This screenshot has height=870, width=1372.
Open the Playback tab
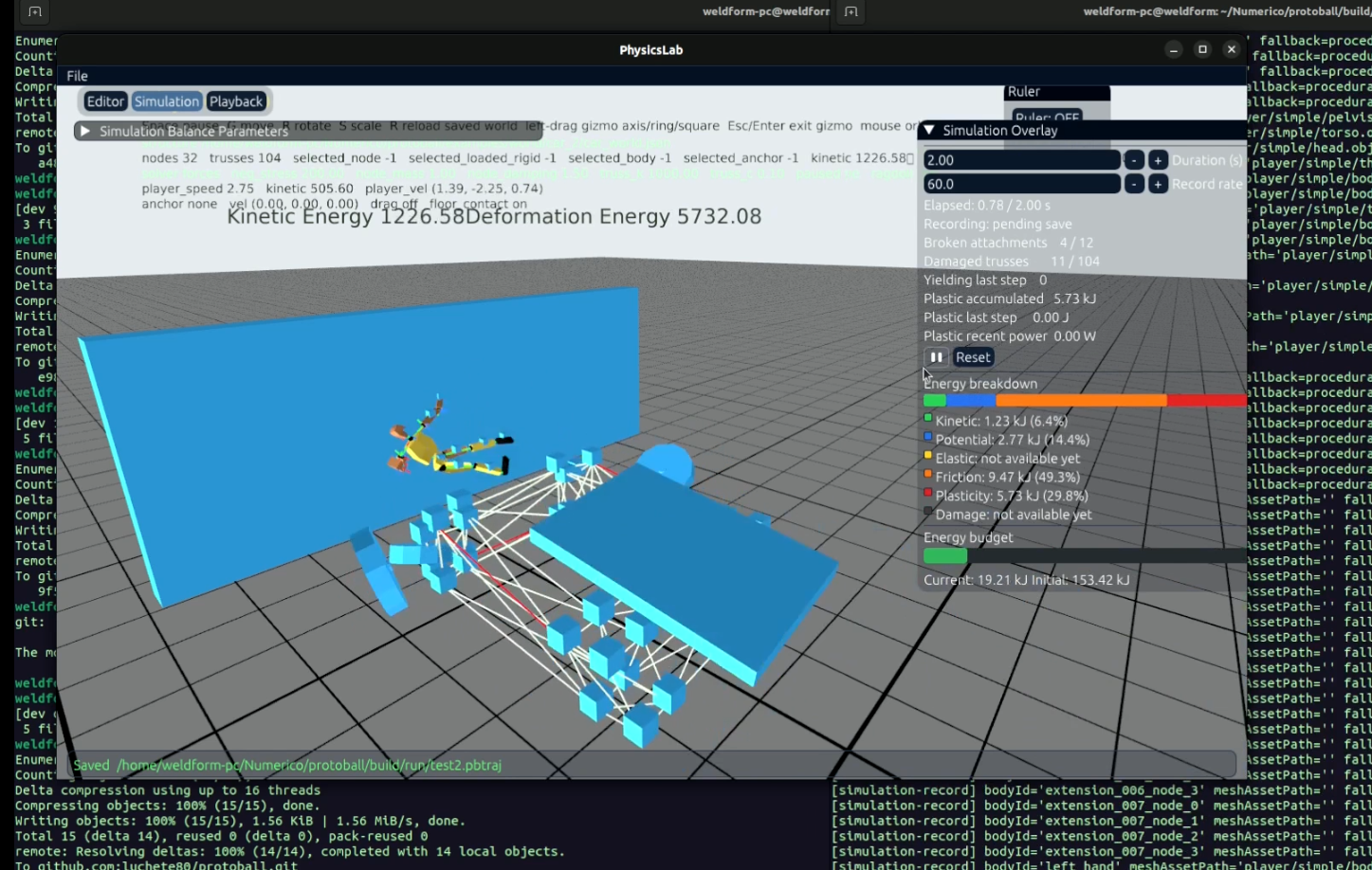pyautogui.click(x=236, y=101)
